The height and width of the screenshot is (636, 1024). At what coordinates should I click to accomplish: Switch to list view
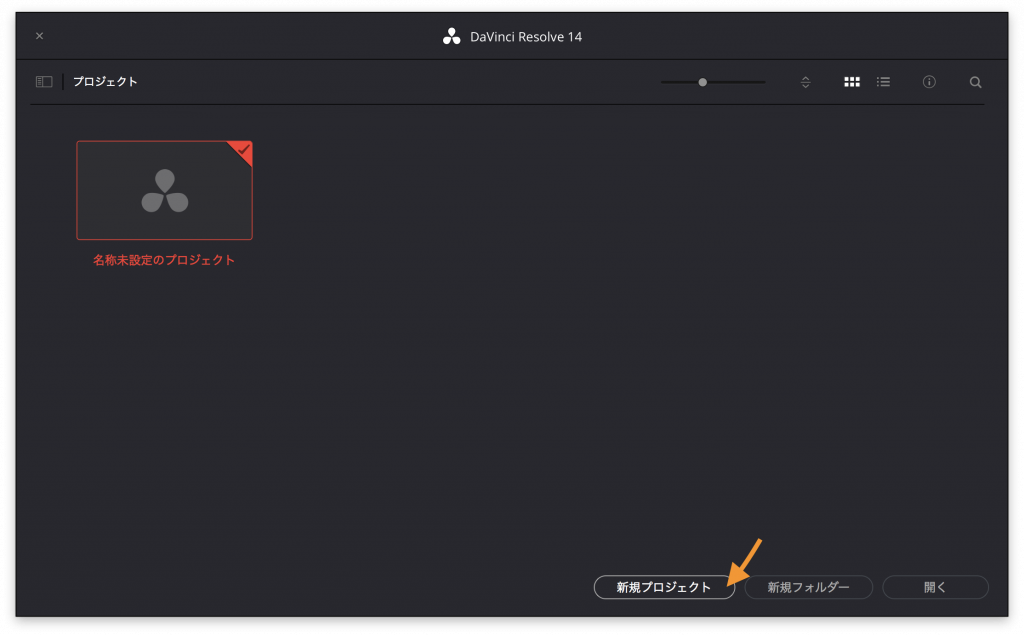pyautogui.click(x=884, y=82)
